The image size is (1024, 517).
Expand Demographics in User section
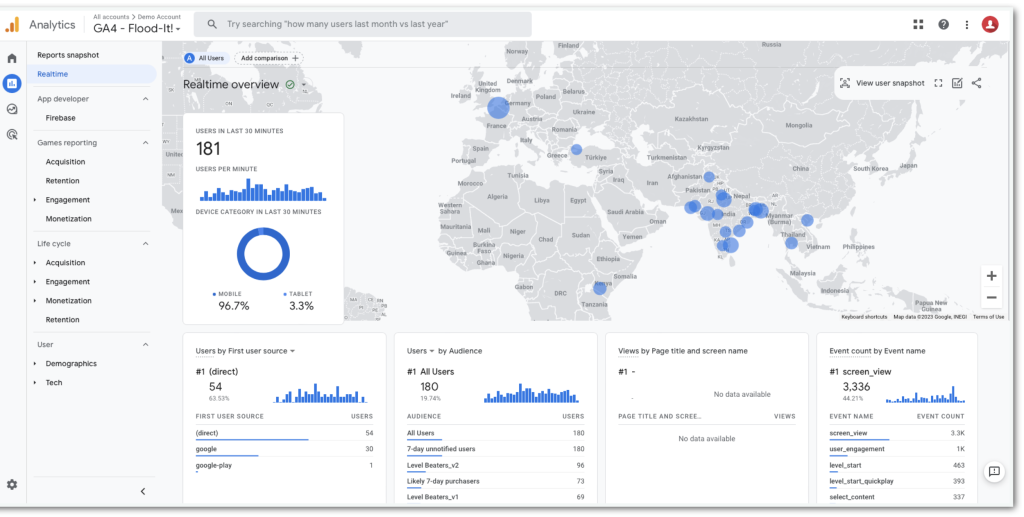coord(35,364)
